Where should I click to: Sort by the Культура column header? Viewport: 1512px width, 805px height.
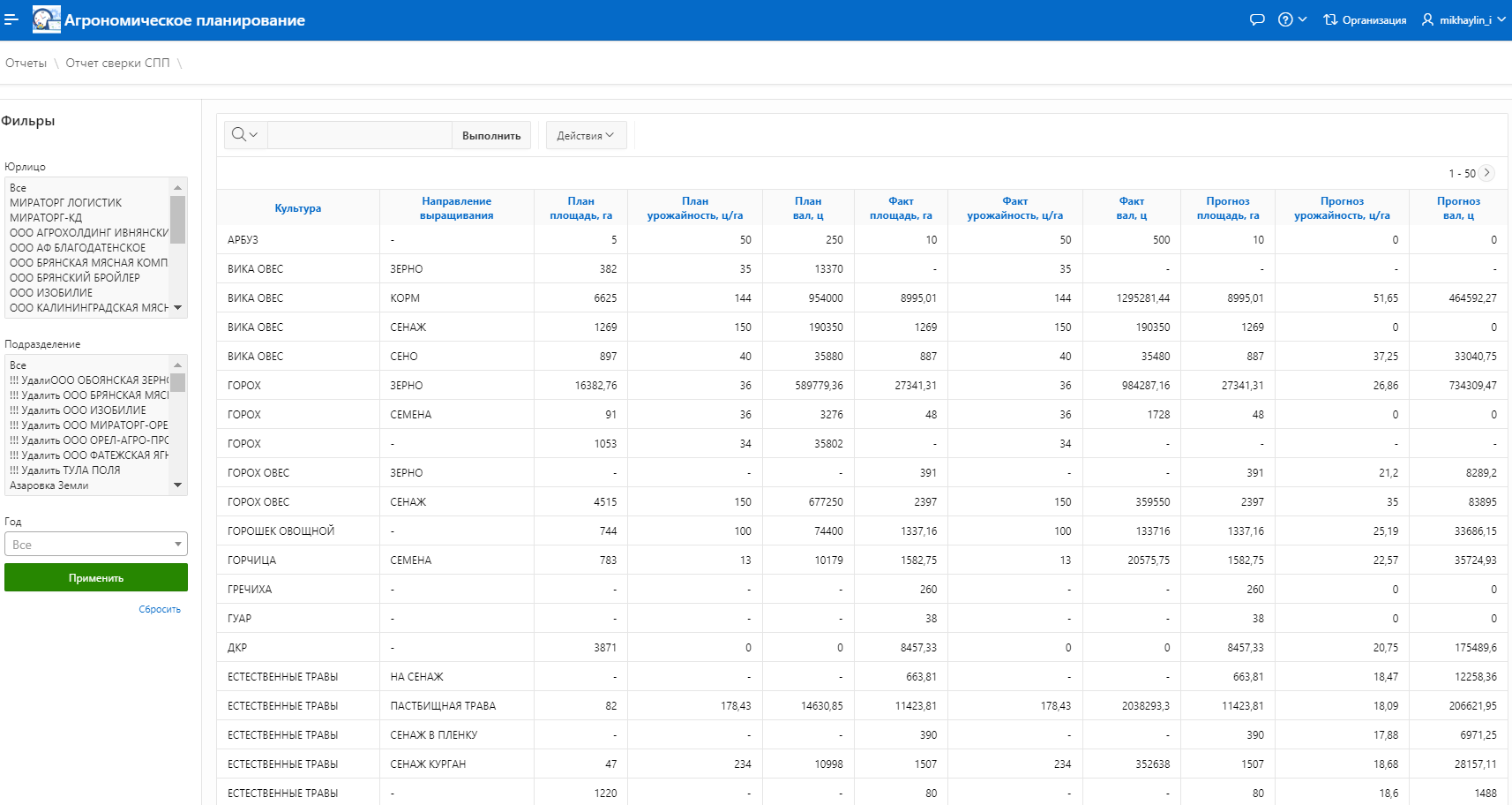pyautogui.click(x=297, y=208)
